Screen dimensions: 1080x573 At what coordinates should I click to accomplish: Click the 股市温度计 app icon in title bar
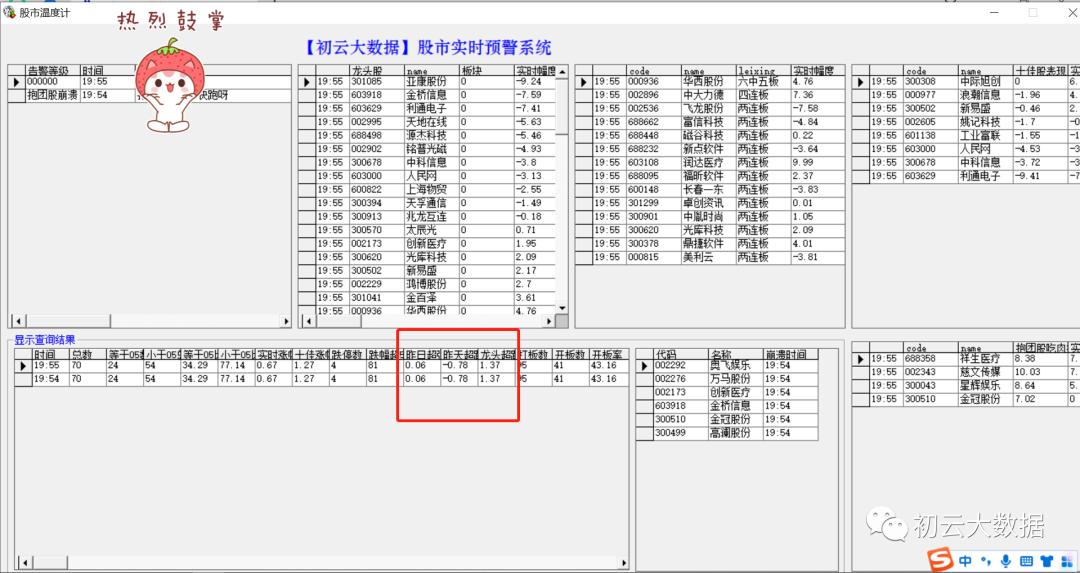9,12
